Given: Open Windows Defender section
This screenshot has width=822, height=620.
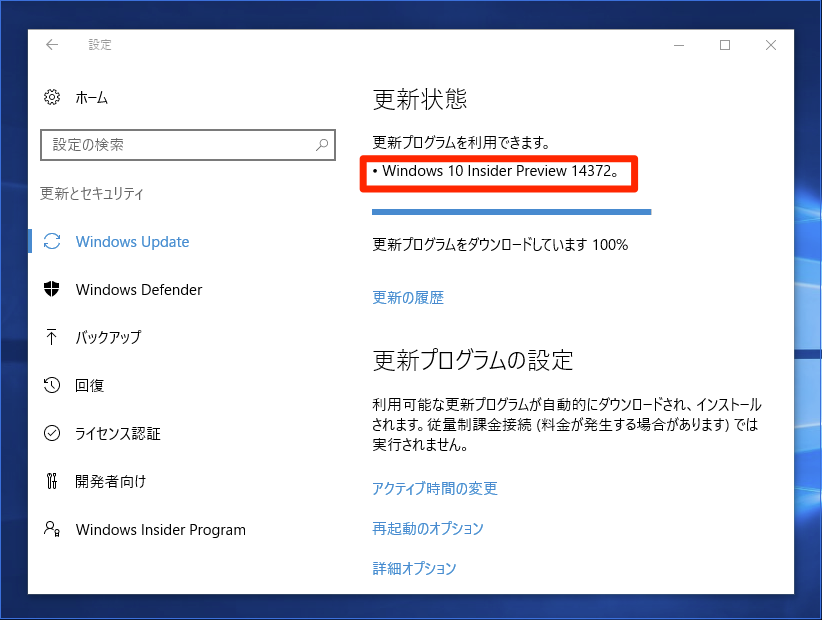Looking at the screenshot, I should point(138,290).
